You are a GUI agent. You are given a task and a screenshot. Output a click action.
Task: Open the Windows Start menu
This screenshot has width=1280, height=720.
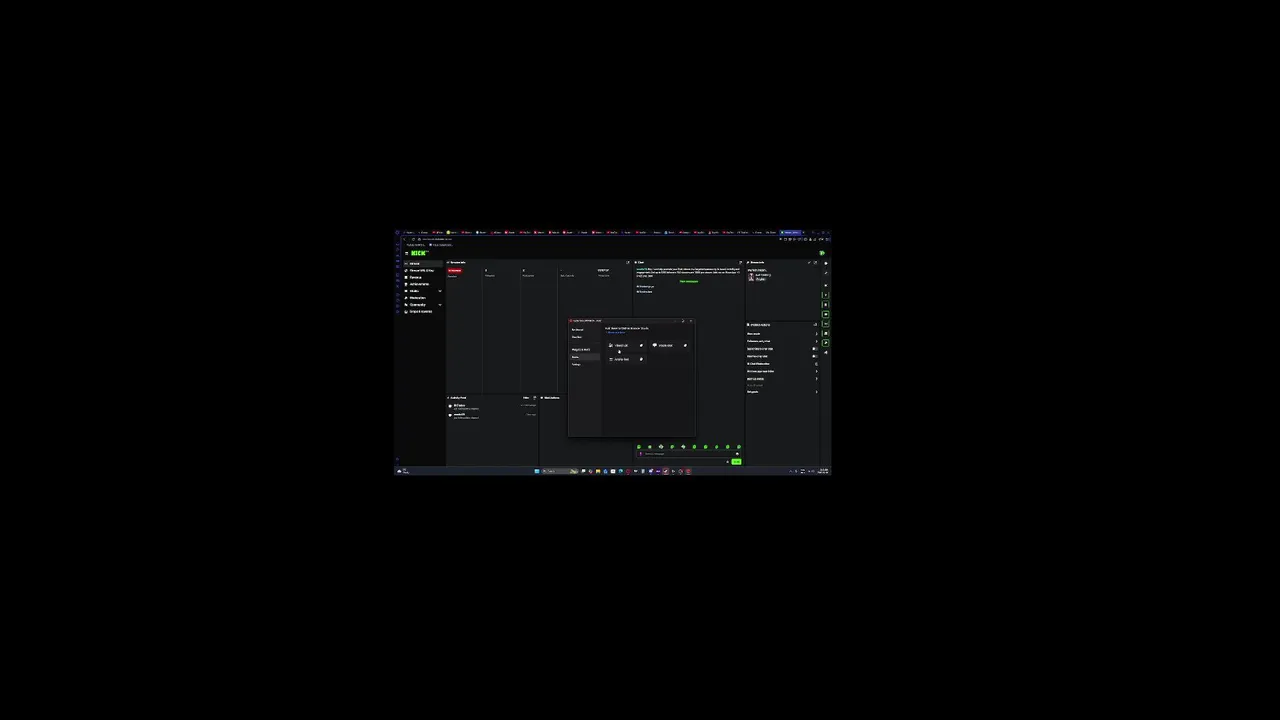pos(537,471)
